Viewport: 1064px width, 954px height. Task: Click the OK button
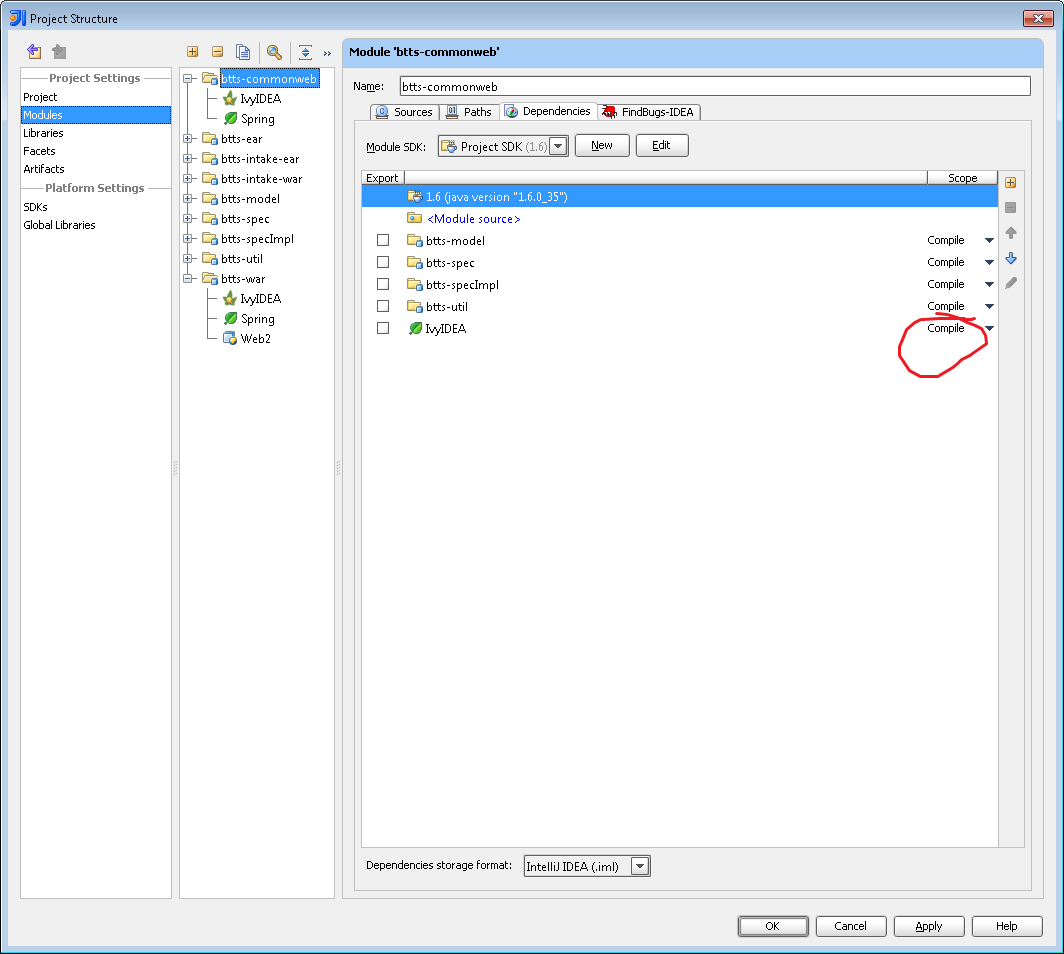click(x=773, y=926)
